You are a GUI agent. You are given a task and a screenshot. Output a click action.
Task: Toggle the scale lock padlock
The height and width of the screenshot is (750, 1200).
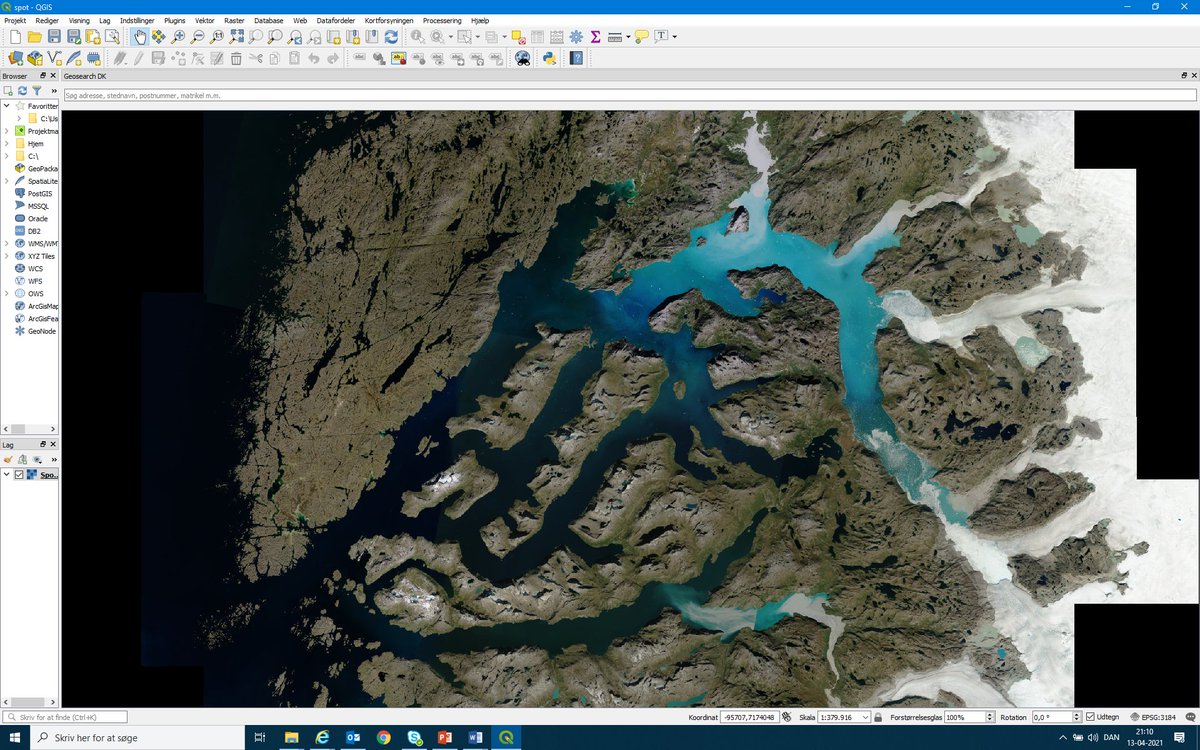876,717
